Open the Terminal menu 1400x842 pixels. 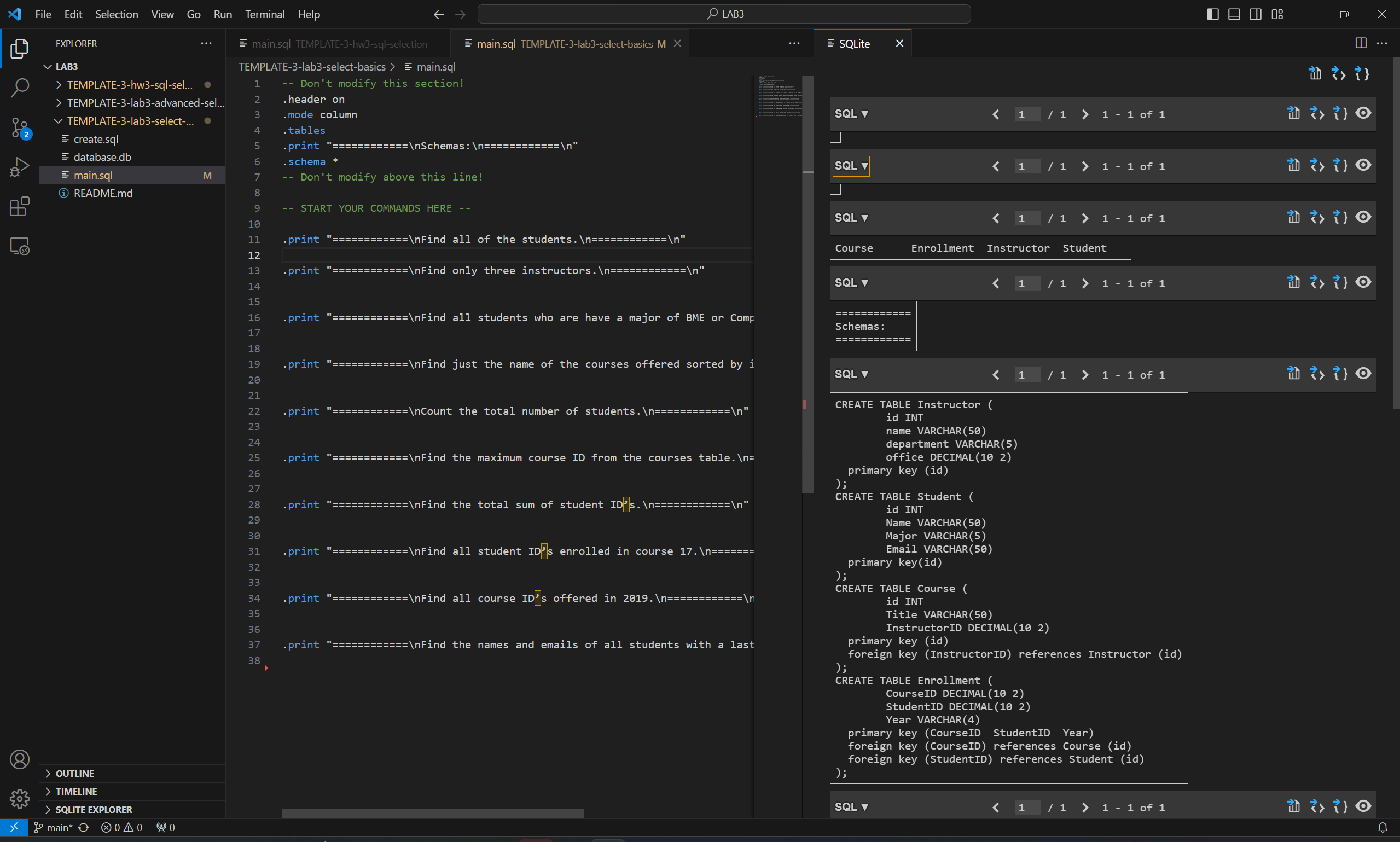click(264, 14)
